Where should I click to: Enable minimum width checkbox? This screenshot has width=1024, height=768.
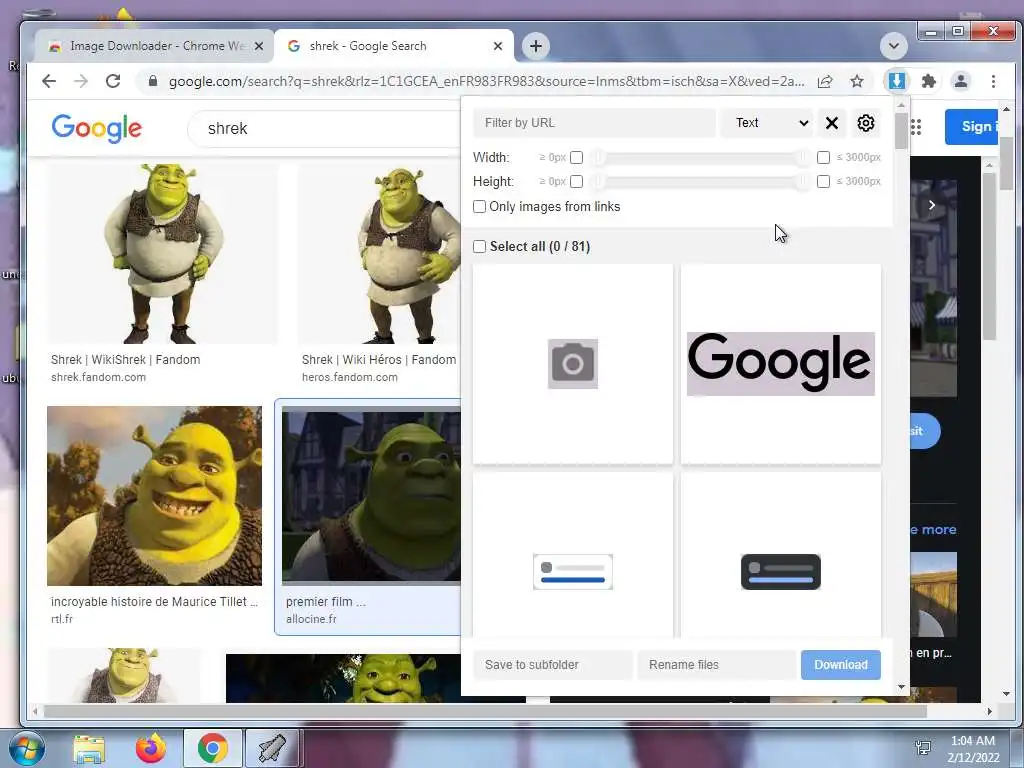click(576, 157)
